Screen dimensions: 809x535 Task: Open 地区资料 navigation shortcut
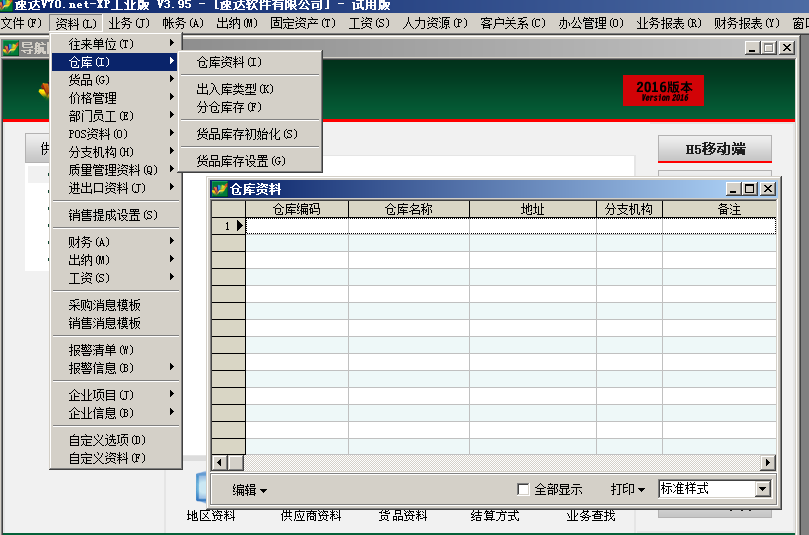211,515
